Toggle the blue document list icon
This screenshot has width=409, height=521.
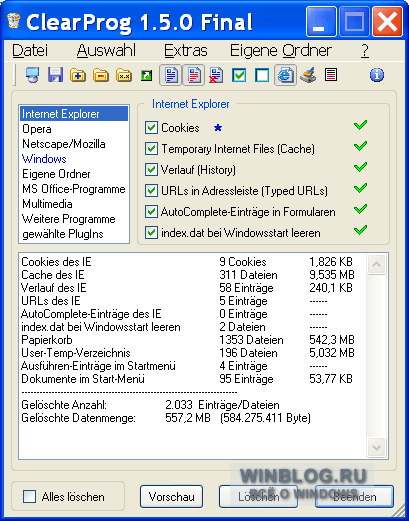coord(171,75)
